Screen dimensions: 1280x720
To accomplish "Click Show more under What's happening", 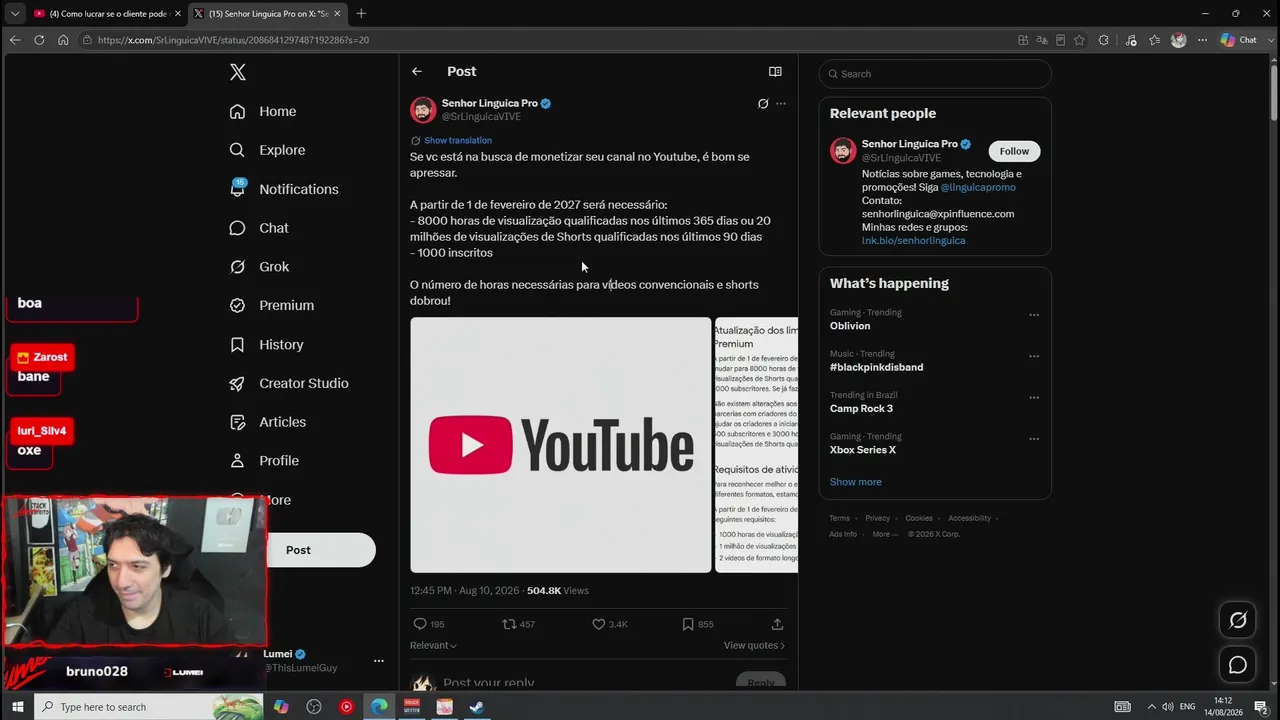I will tap(855, 482).
